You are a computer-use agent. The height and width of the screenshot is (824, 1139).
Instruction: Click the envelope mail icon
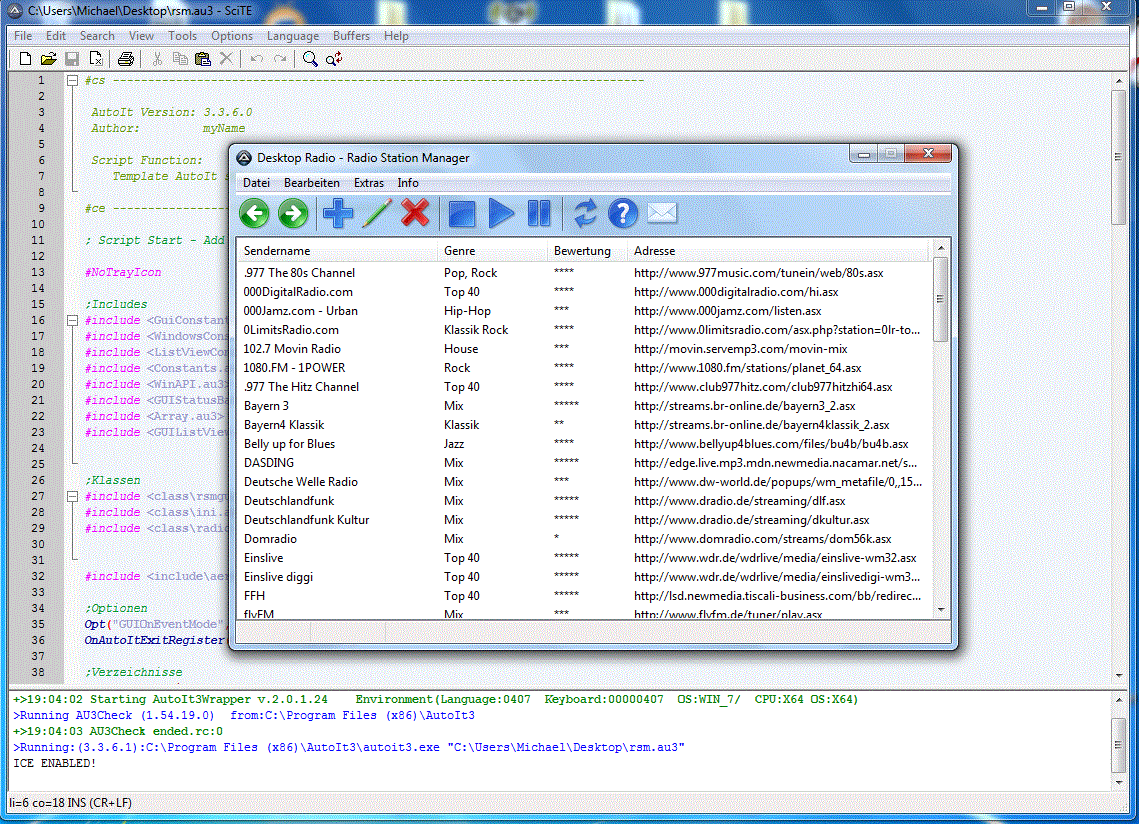click(661, 213)
